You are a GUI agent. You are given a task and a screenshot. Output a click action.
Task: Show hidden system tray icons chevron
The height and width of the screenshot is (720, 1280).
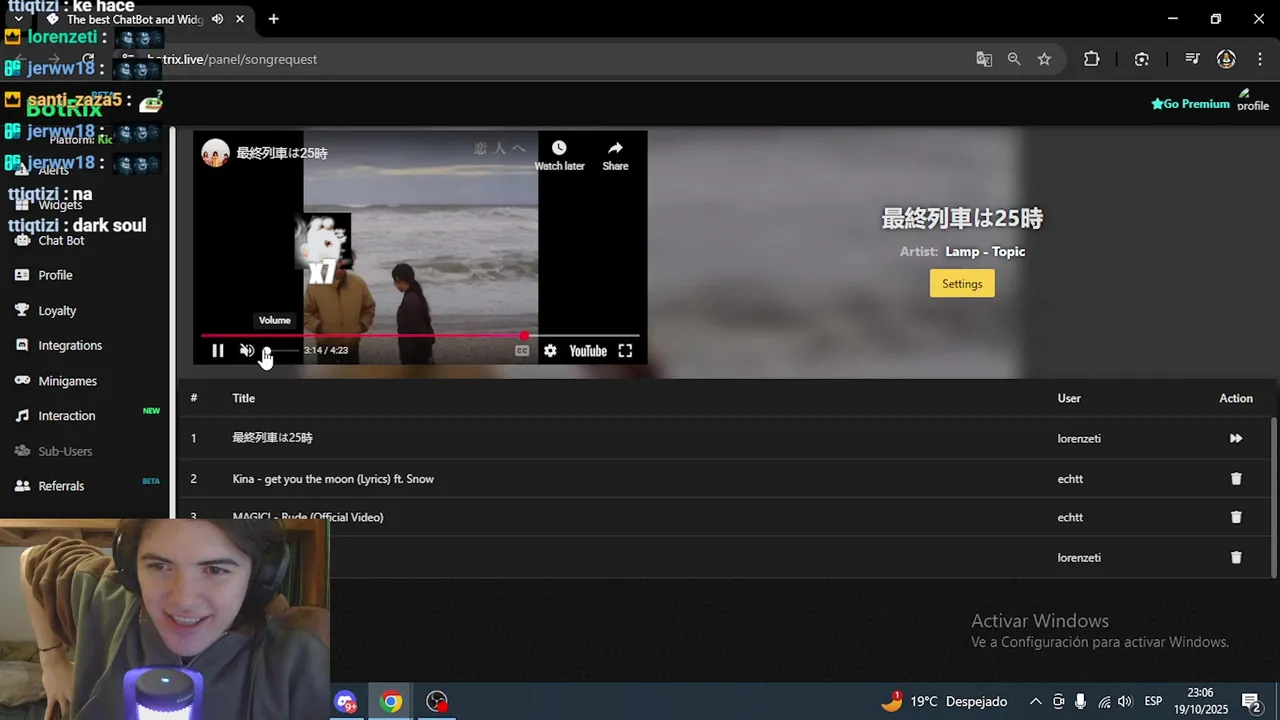click(1035, 702)
